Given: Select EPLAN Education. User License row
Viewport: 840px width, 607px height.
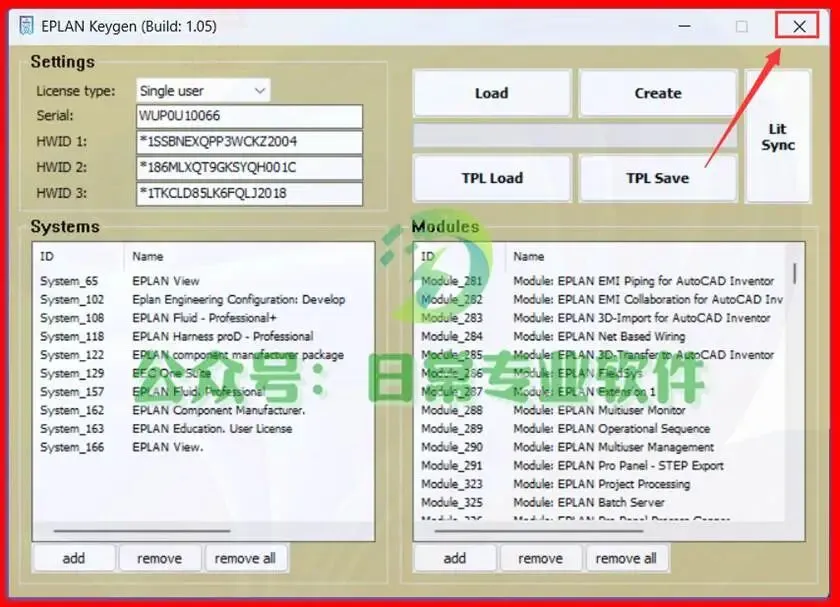Looking at the screenshot, I should (x=203, y=429).
